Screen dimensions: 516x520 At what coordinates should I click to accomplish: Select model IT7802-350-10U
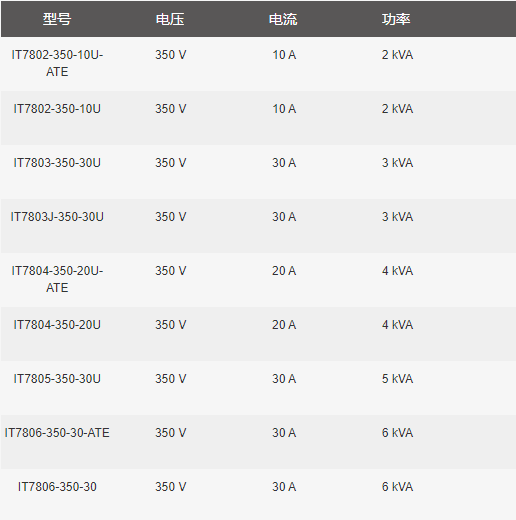tap(57, 109)
